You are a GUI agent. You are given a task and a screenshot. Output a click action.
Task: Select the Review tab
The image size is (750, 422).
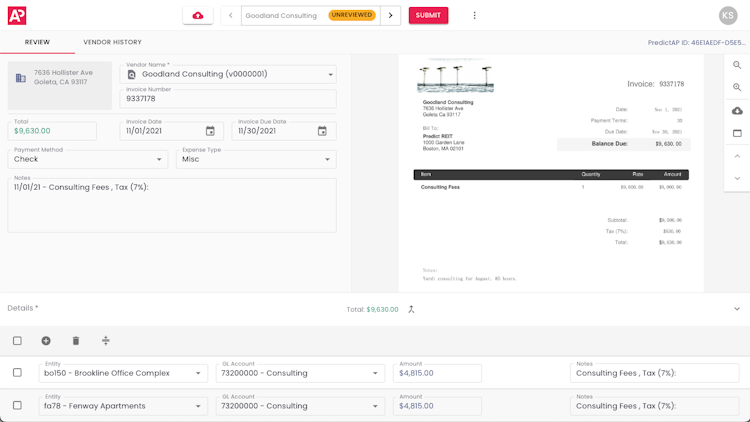coord(37,42)
